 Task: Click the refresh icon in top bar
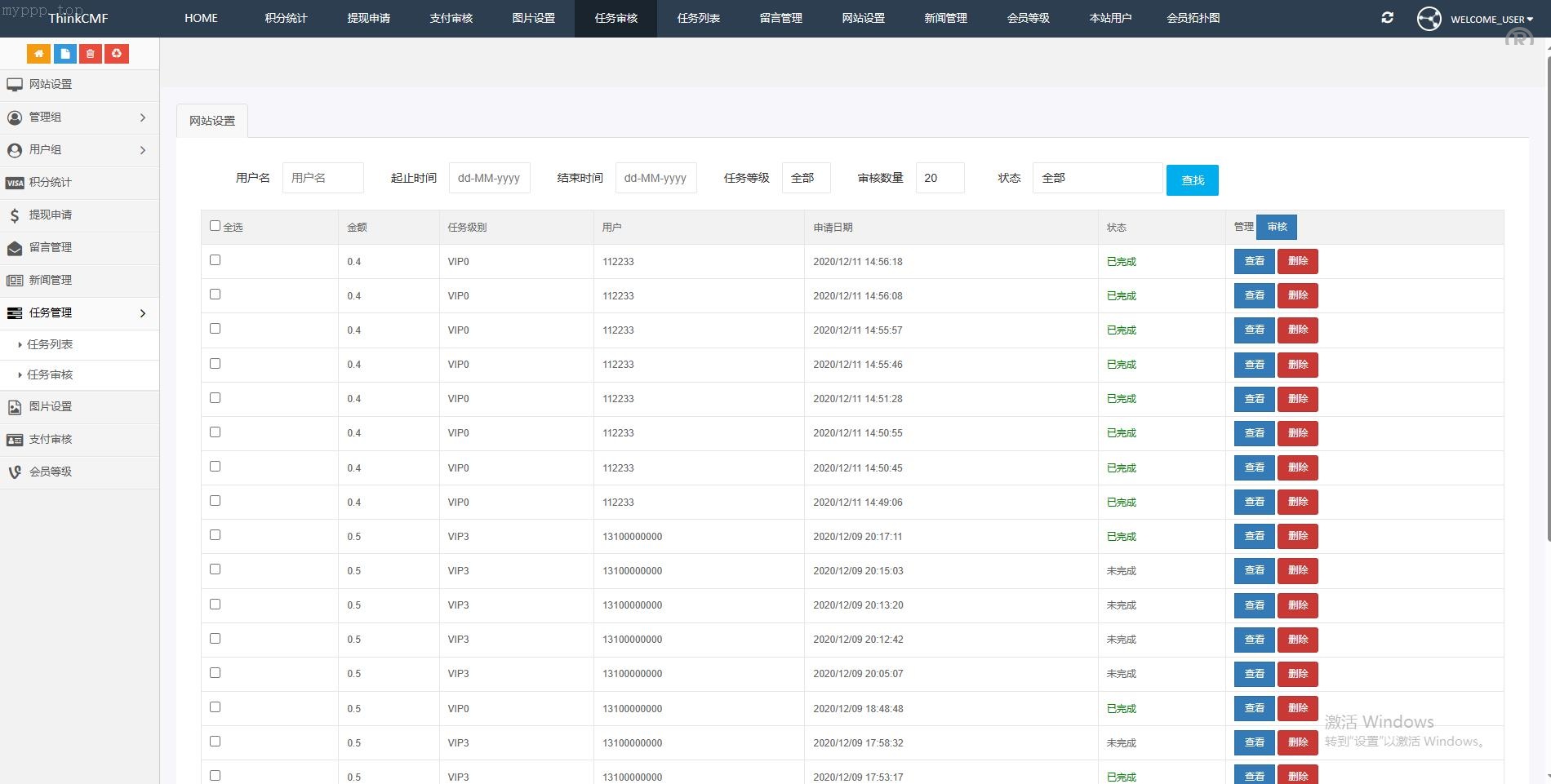[x=1387, y=18]
